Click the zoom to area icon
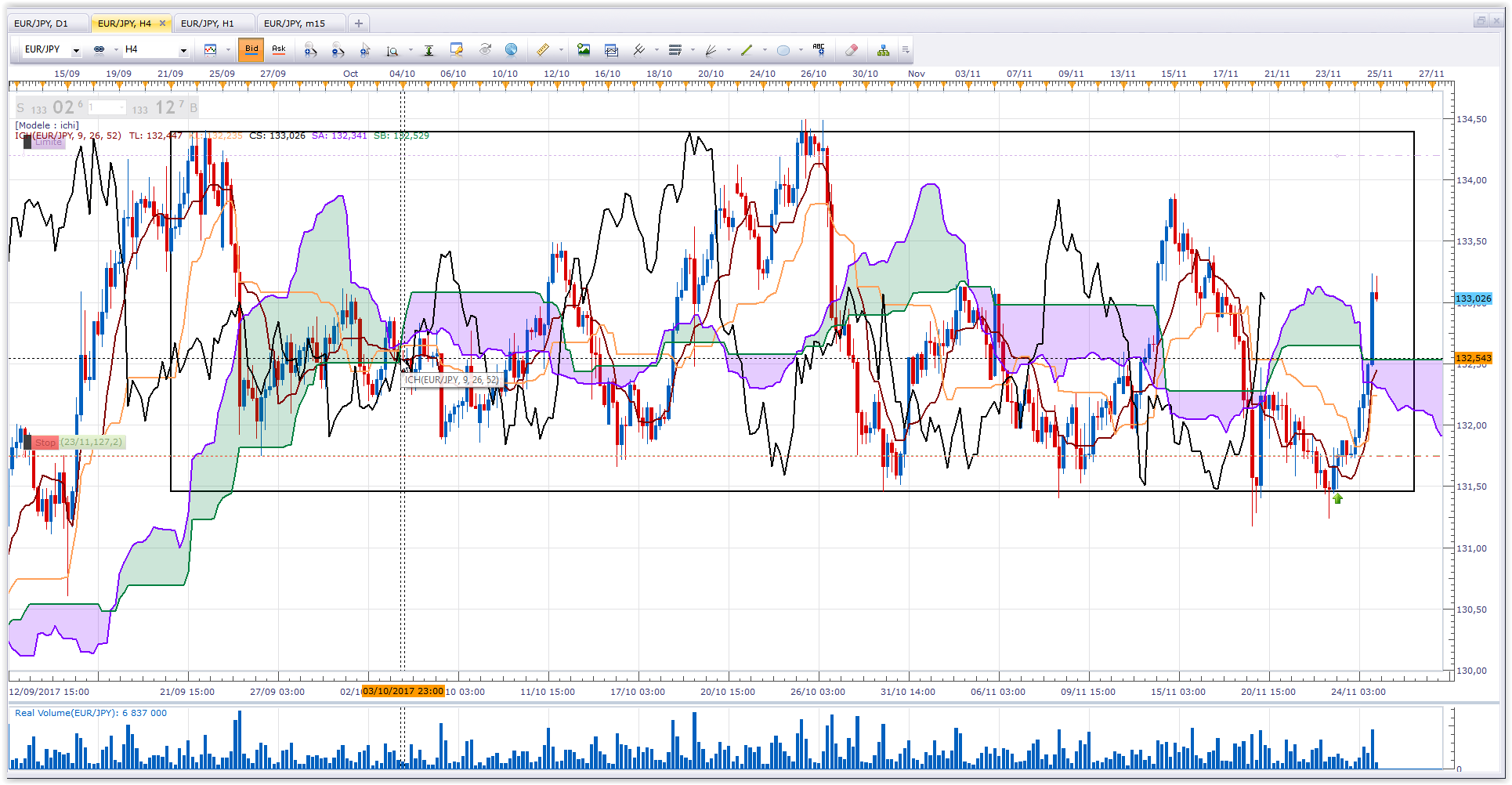This screenshot has height=785, width=1512. [392, 50]
